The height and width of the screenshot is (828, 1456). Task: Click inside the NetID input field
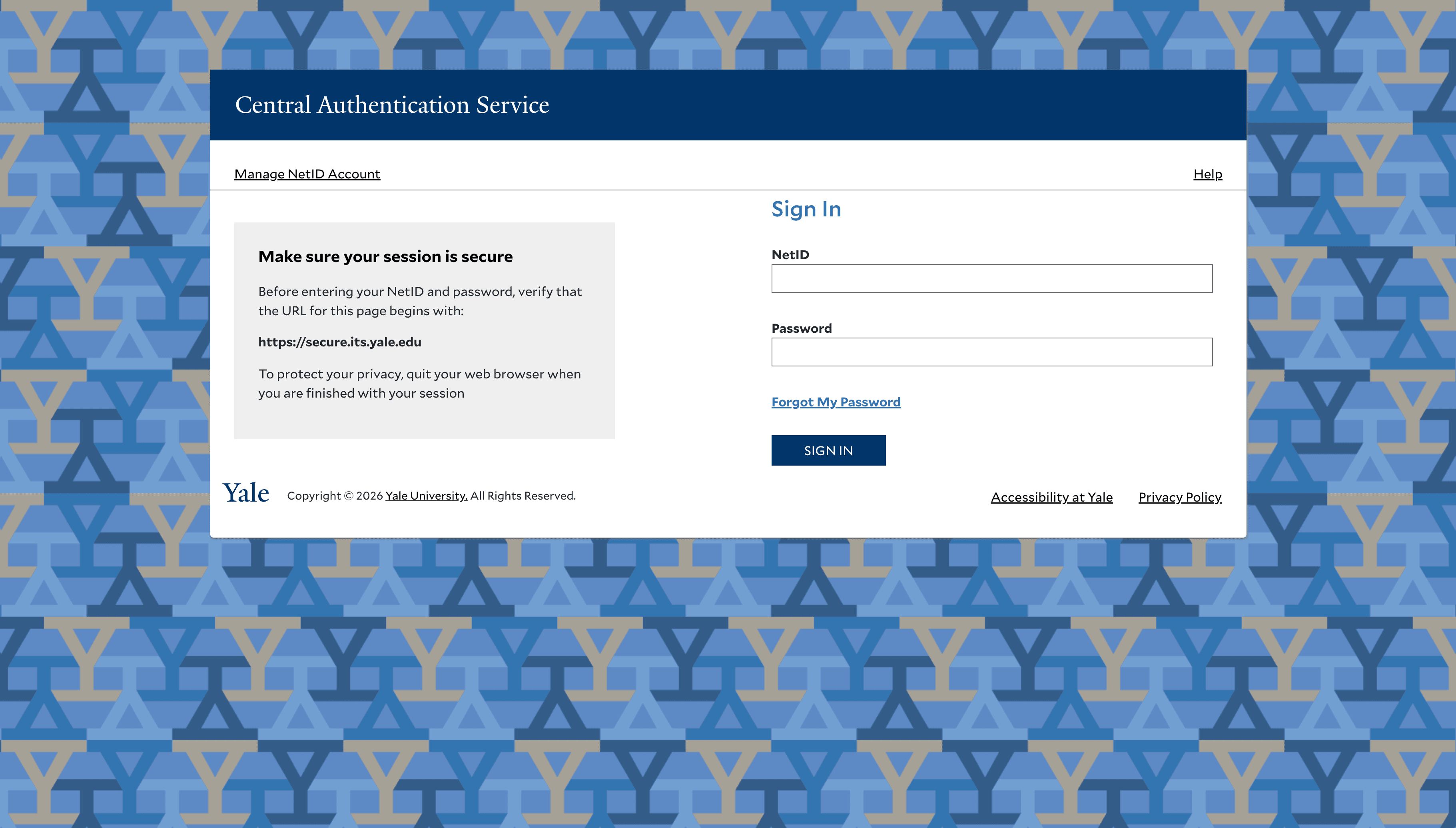[991, 279]
